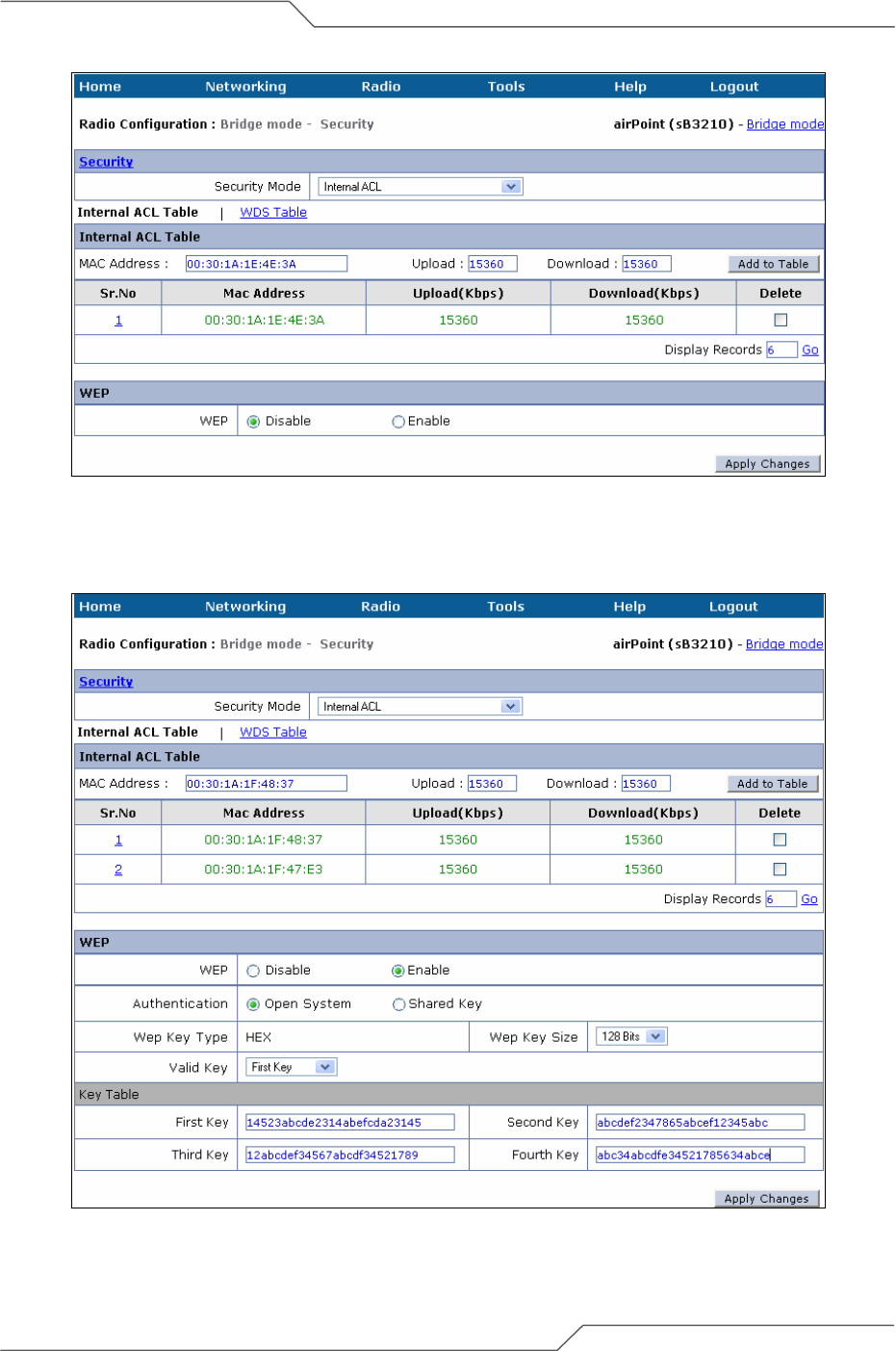The width and height of the screenshot is (896, 1351).
Task: Click Logout in top panel
Action: [x=734, y=87]
